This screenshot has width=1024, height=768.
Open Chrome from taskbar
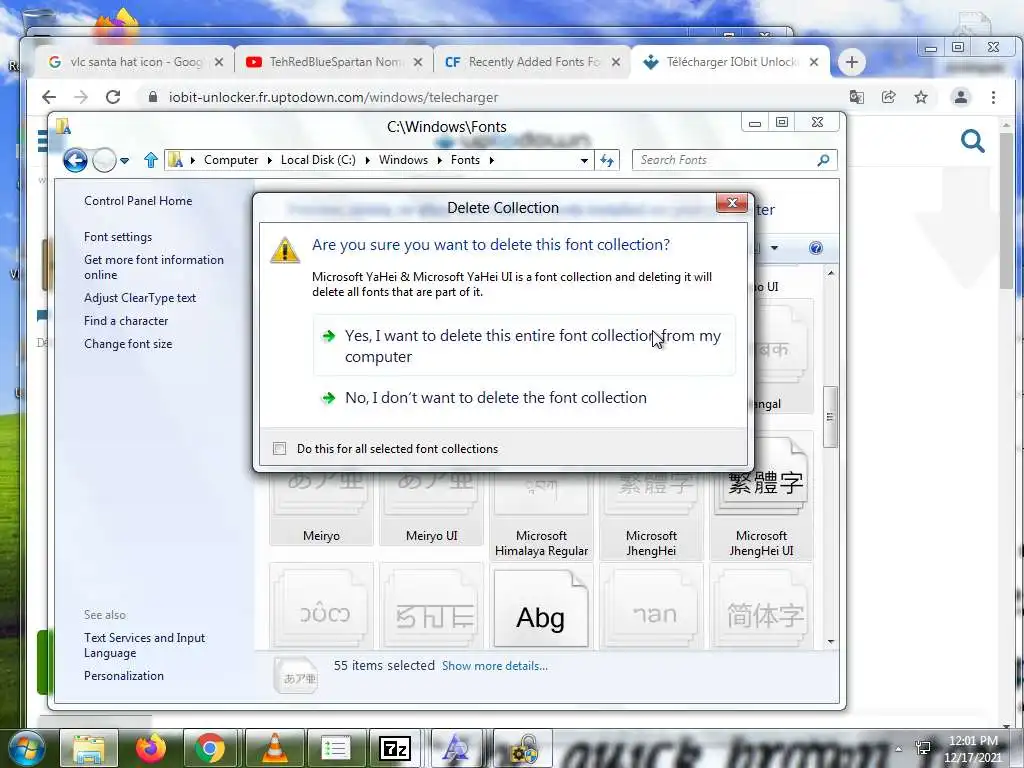click(210, 749)
